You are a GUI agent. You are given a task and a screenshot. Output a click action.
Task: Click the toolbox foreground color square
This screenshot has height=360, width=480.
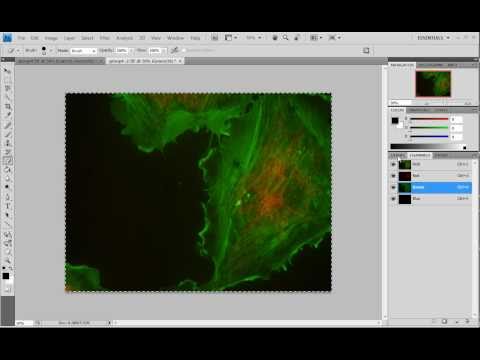click(6, 276)
